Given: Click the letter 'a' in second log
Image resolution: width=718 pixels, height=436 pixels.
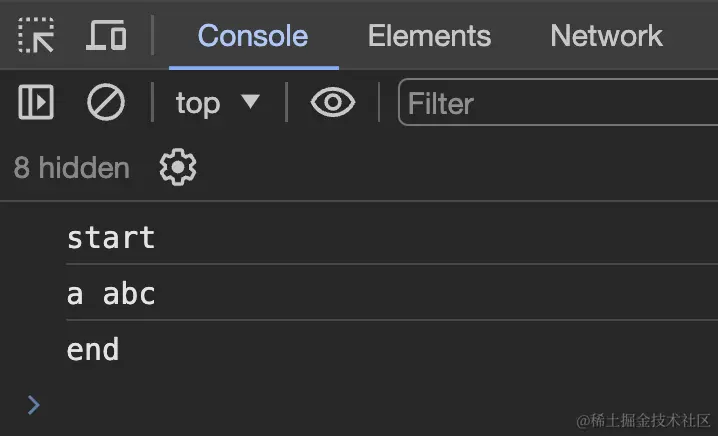Looking at the screenshot, I should [75, 294].
